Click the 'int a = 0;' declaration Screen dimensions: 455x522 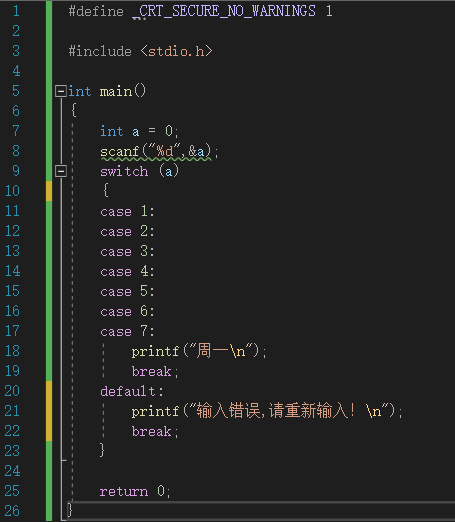pyautogui.click(x=139, y=131)
